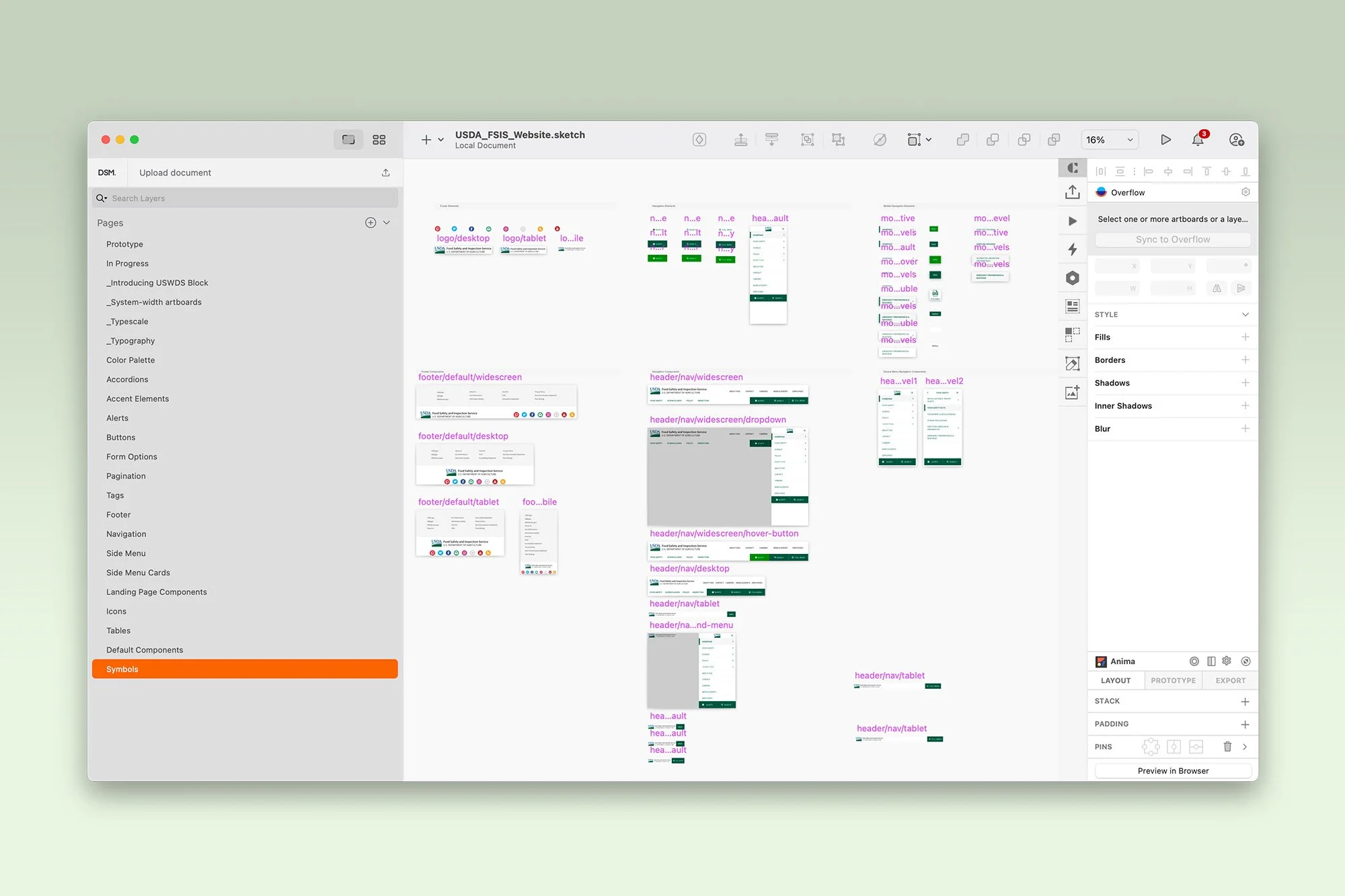
Task: Switch to canvas layer list view
Action: point(348,140)
